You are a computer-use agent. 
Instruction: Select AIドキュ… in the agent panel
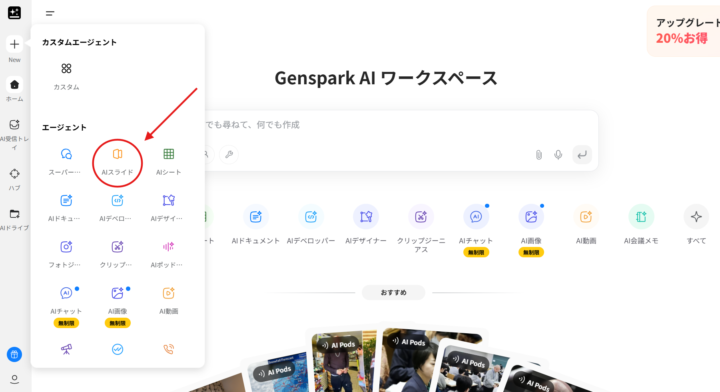coord(65,208)
